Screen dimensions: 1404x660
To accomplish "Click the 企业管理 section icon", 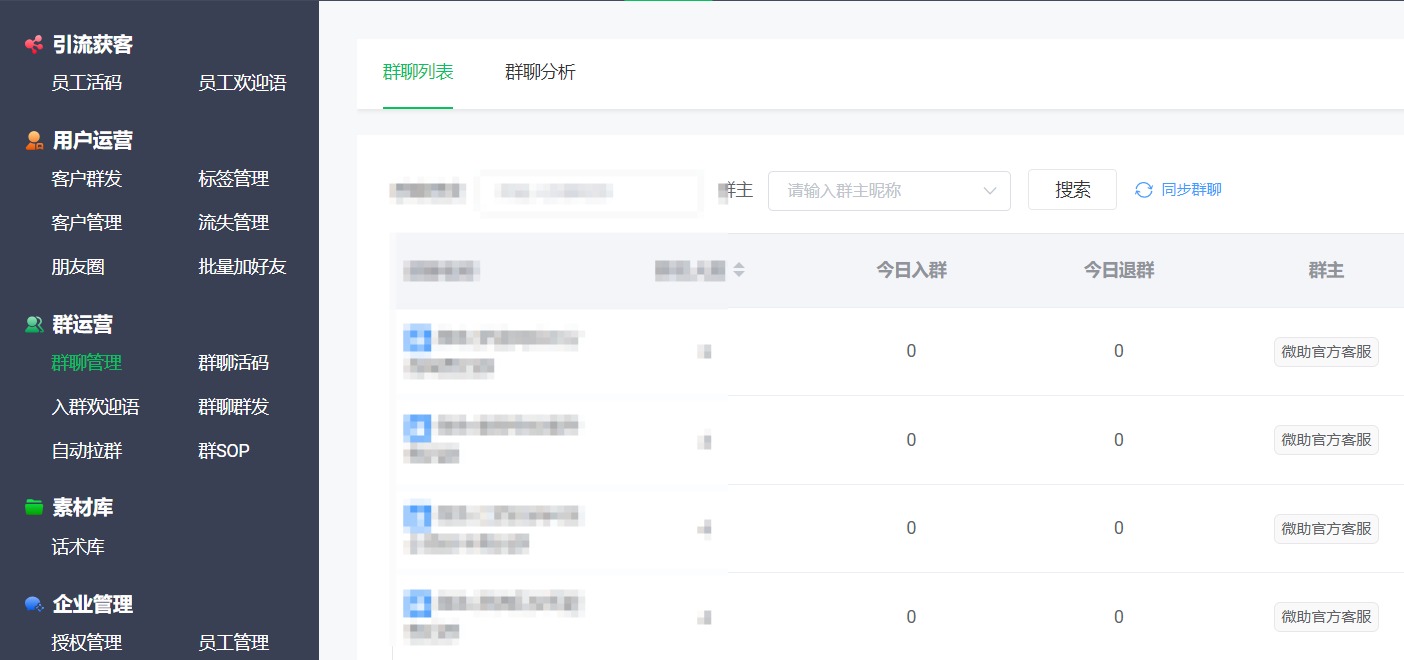I will tap(34, 604).
